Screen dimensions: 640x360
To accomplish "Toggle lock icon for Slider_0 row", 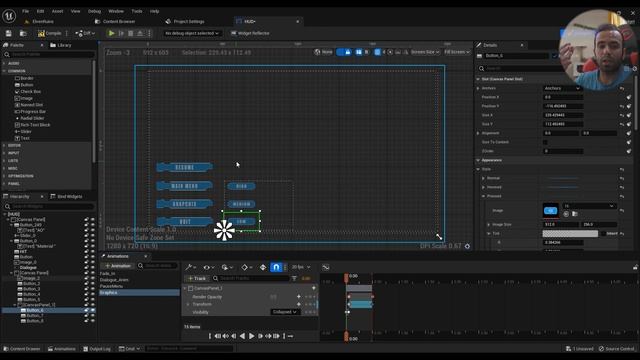I will coord(87,236).
